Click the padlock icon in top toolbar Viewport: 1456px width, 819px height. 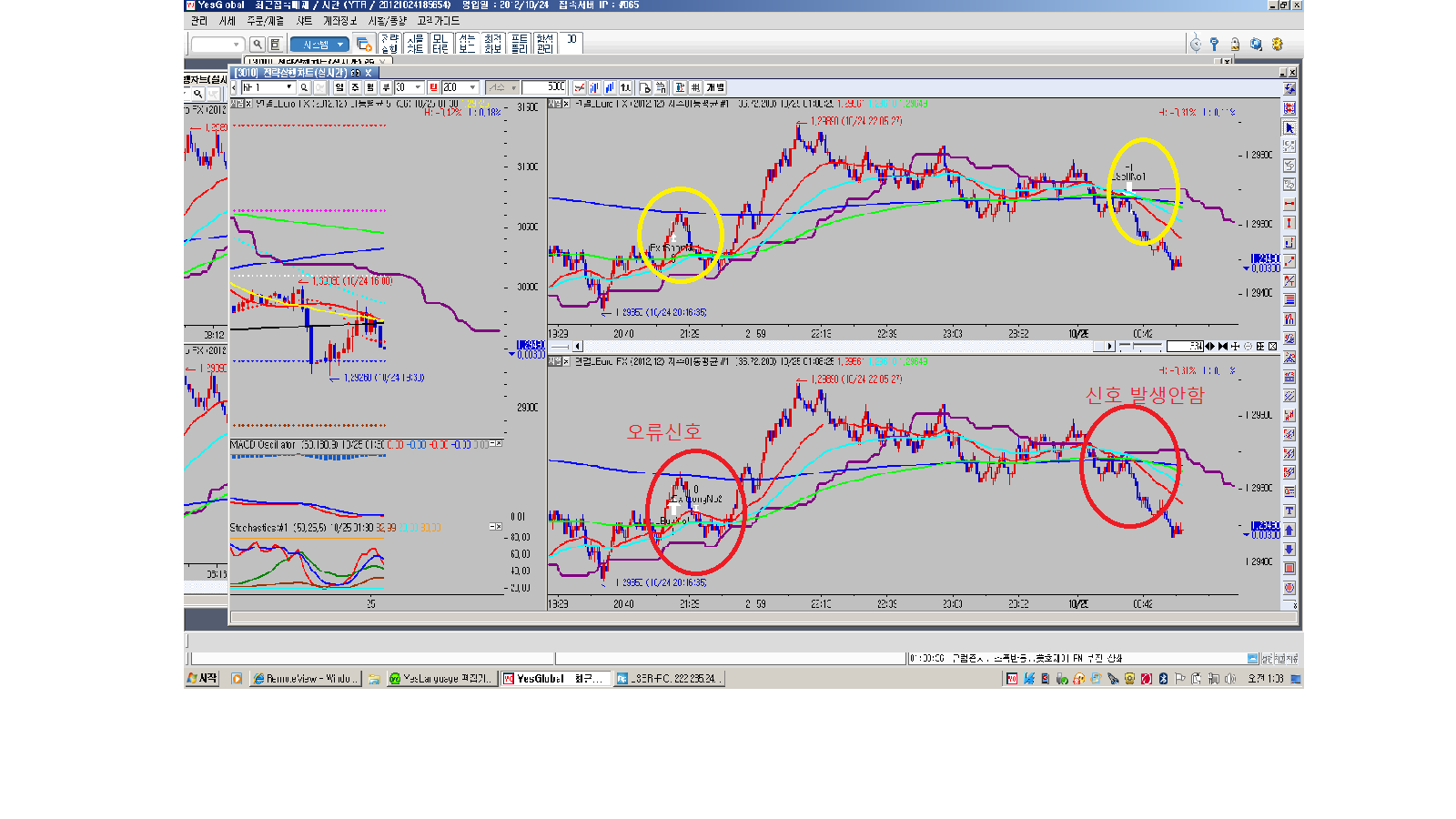point(1235,44)
